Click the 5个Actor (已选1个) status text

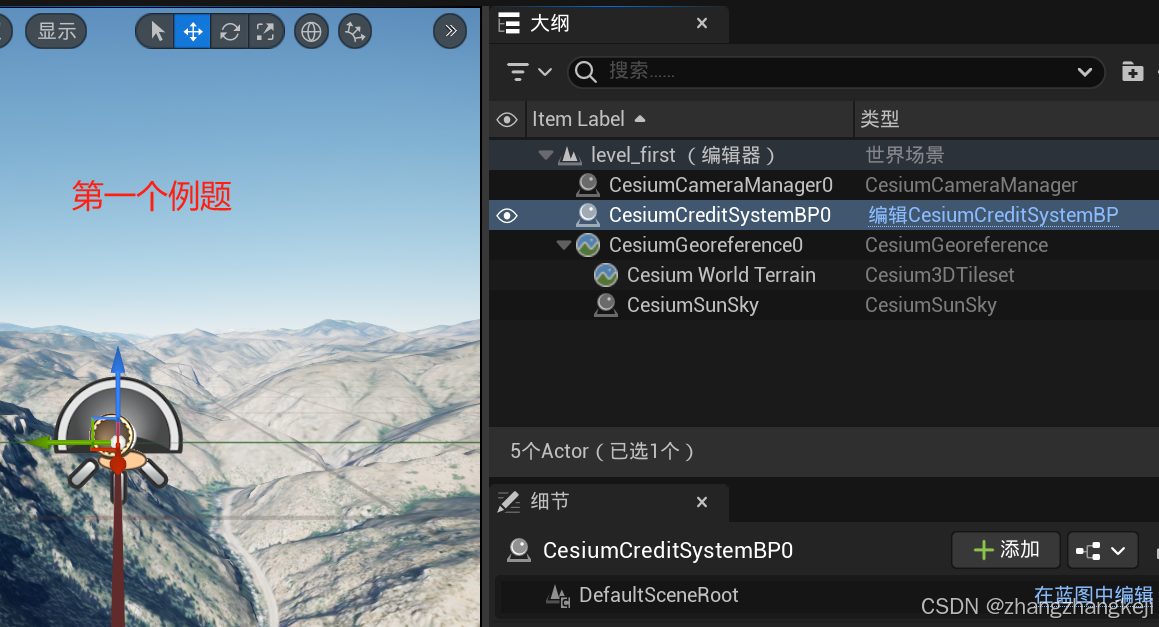click(602, 451)
